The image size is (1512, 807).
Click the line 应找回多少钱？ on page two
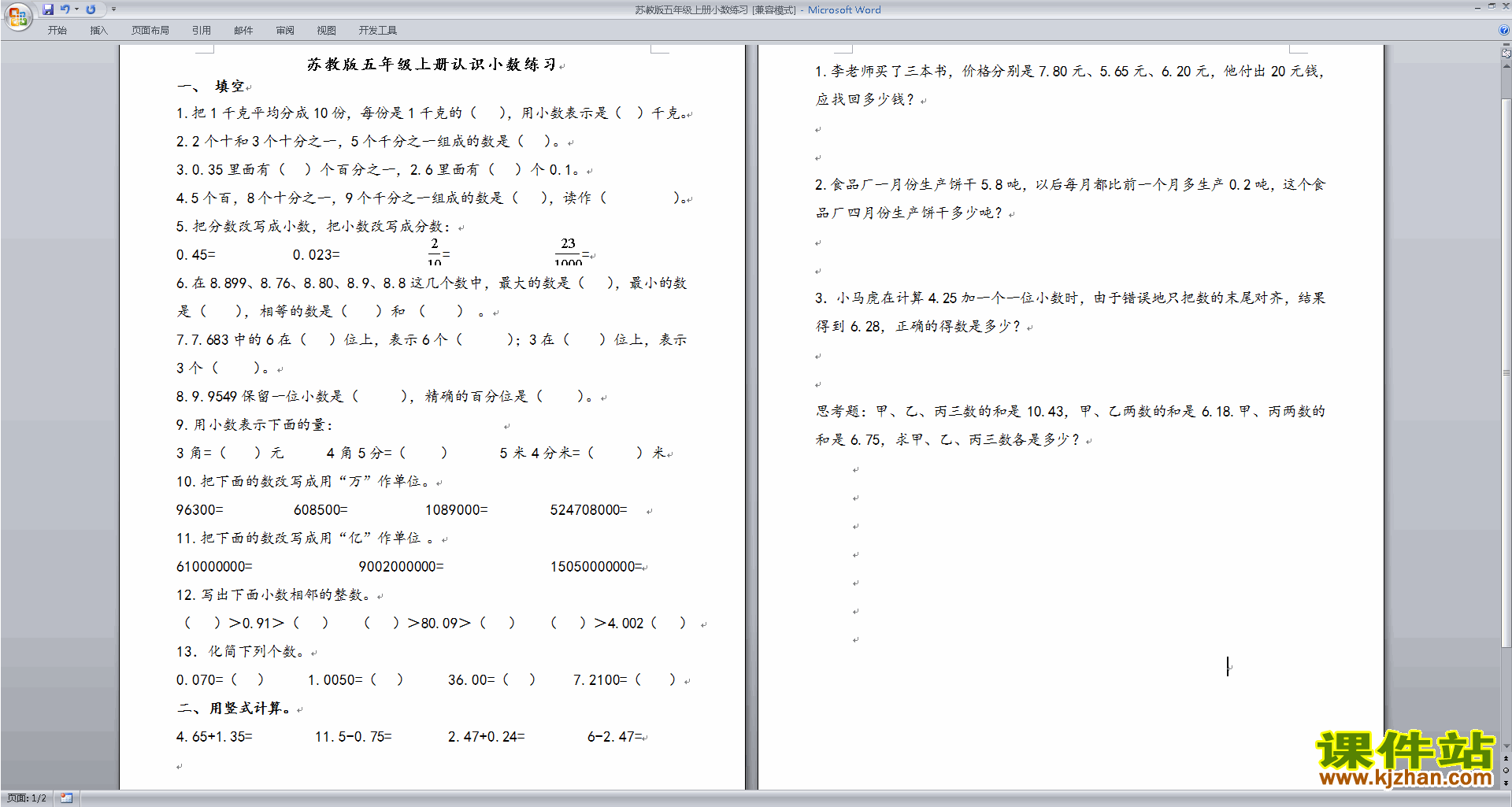tap(865, 100)
